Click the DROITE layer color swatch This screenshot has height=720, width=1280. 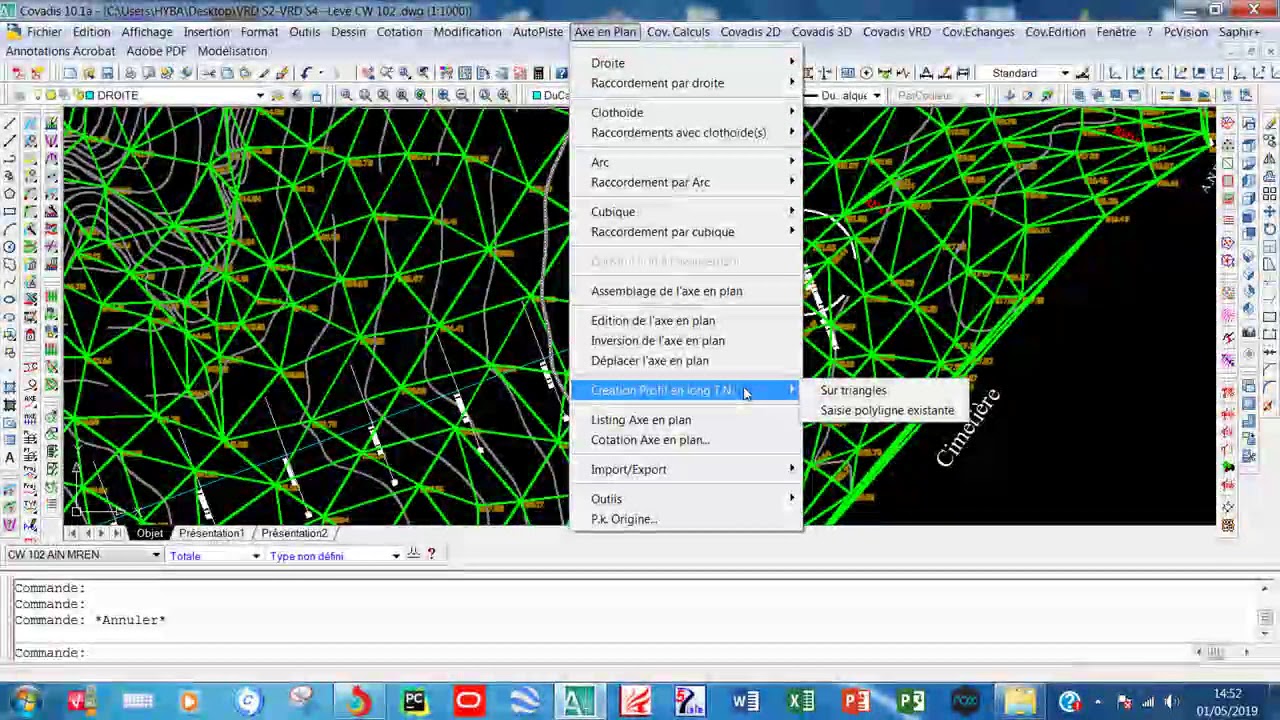tap(89, 95)
